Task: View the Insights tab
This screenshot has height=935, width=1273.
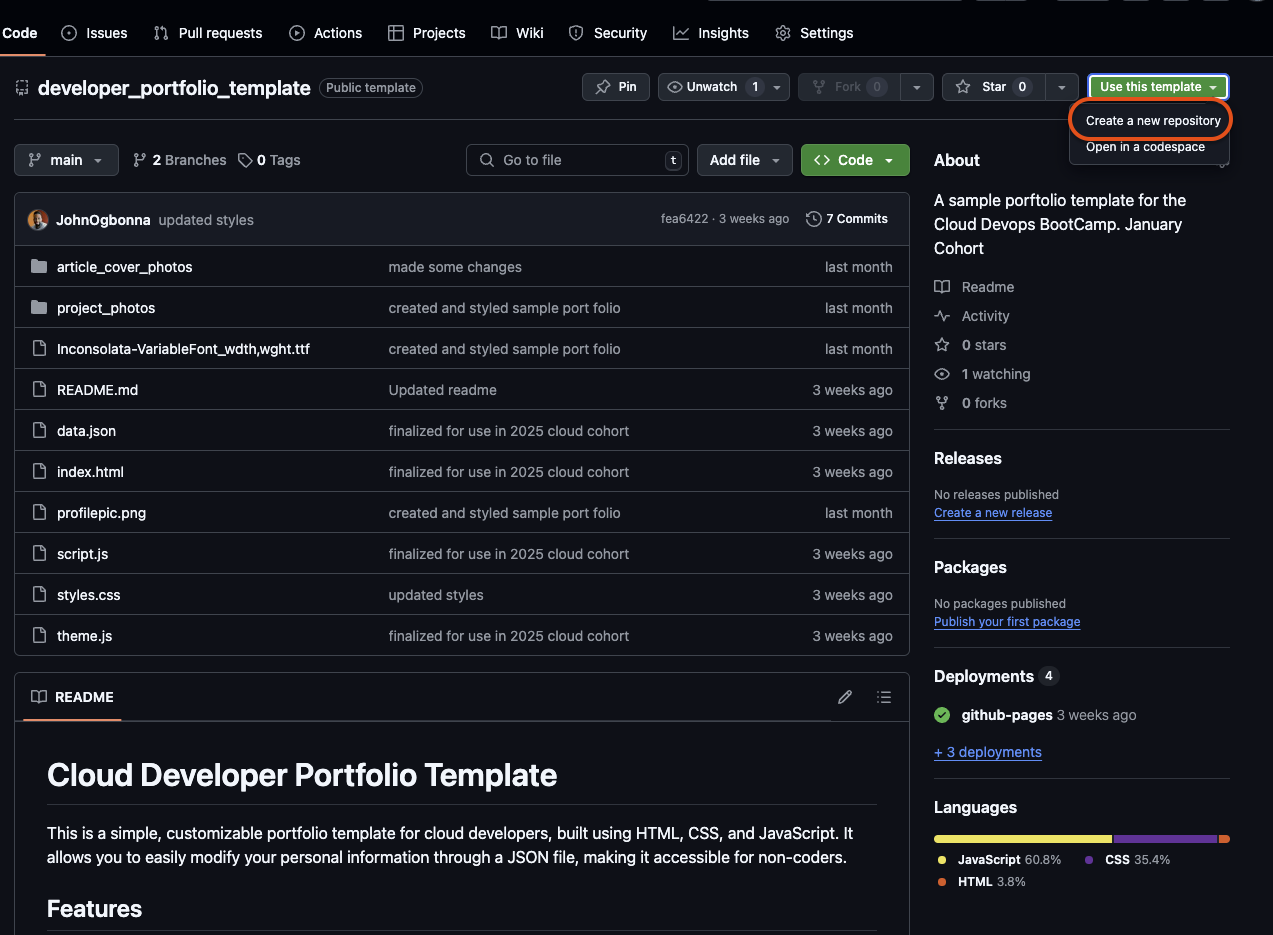Action: click(711, 33)
